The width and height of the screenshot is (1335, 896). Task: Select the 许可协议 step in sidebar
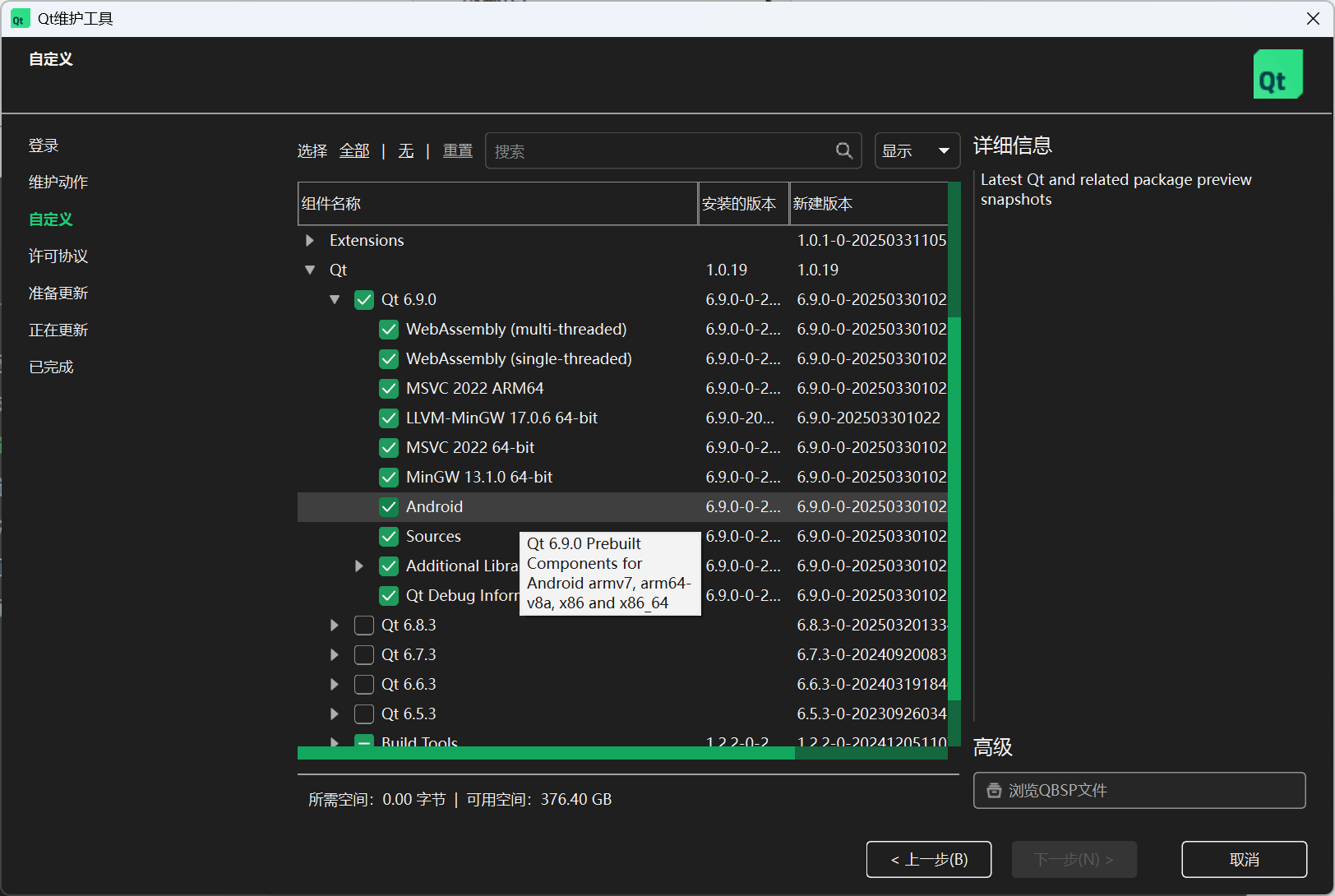(58, 256)
